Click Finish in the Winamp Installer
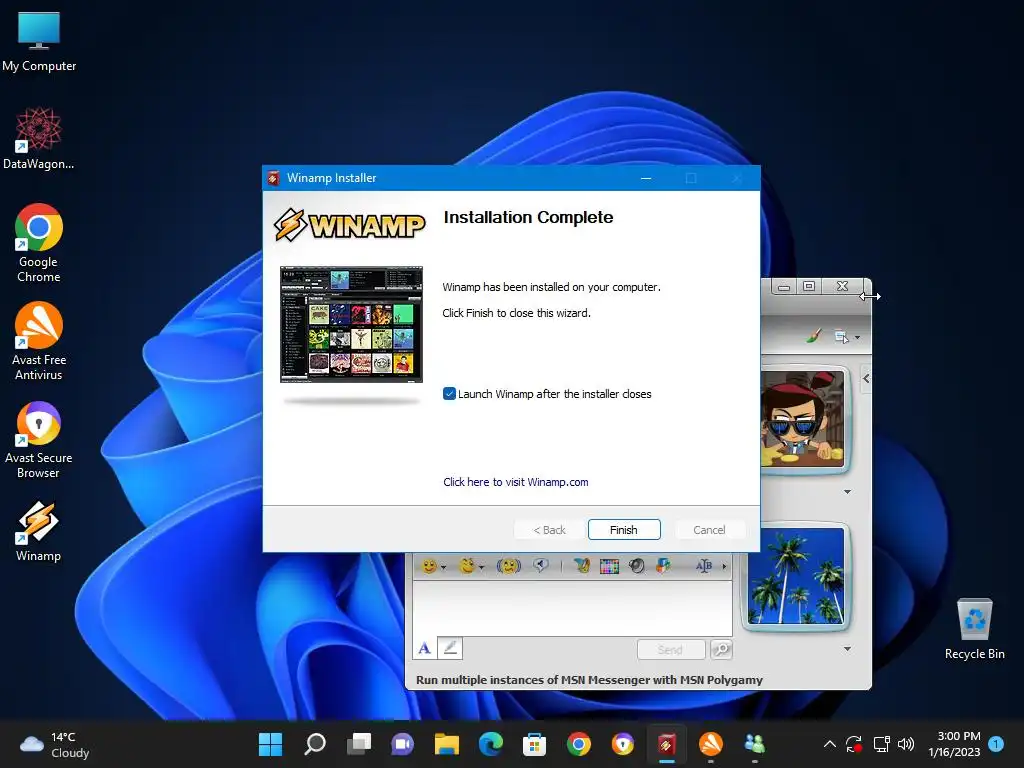 pos(624,530)
